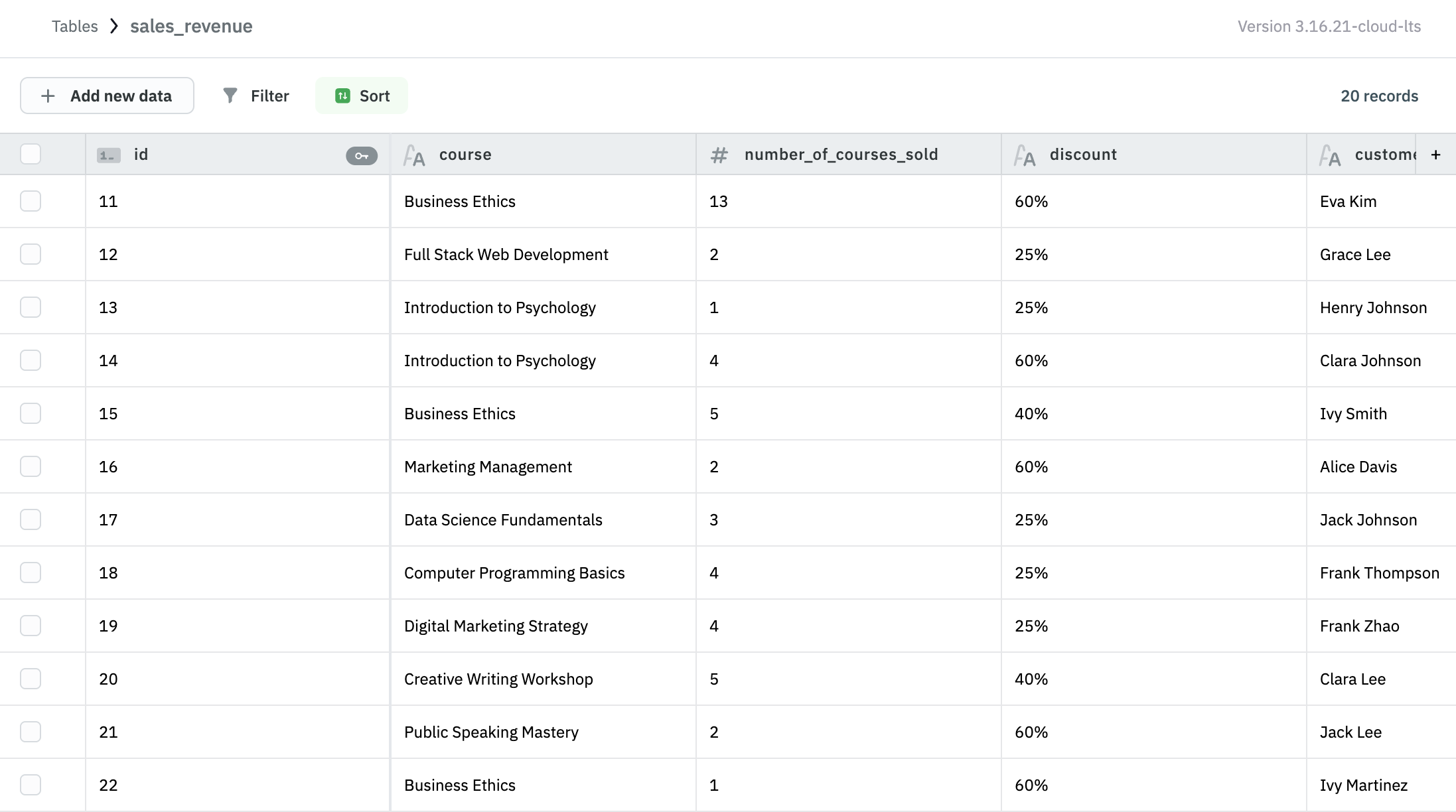Viewport: 1456px width, 812px height.
Task: Select Tables in the breadcrumb
Action: pos(75,26)
